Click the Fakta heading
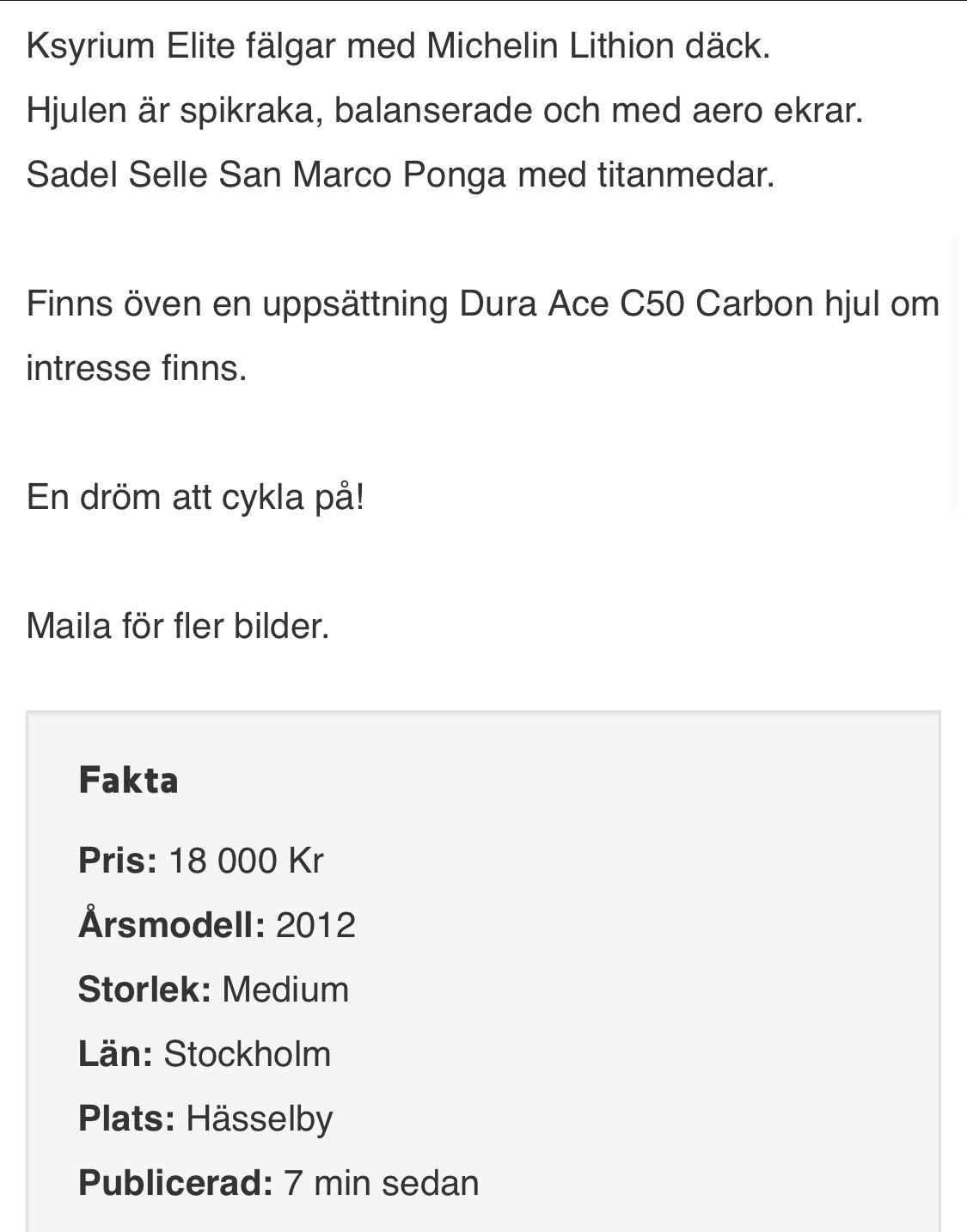The height and width of the screenshot is (1232, 967). pyautogui.click(x=128, y=780)
